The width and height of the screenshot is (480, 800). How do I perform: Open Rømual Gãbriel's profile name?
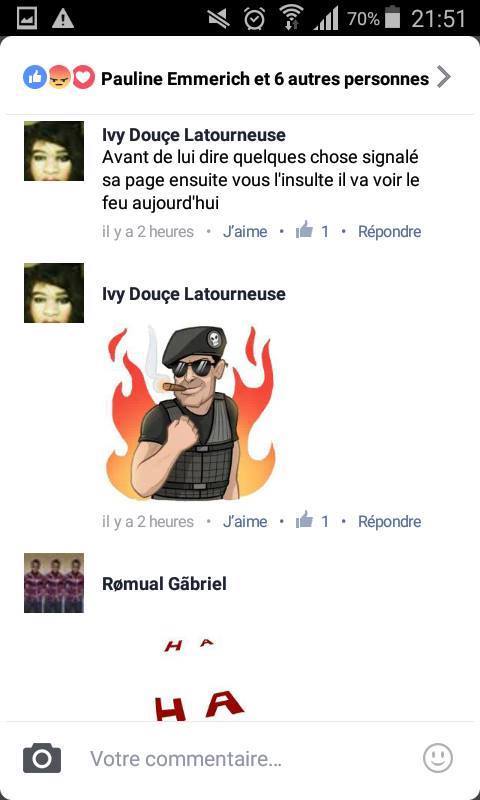pyautogui.click(x=164, y=584)
